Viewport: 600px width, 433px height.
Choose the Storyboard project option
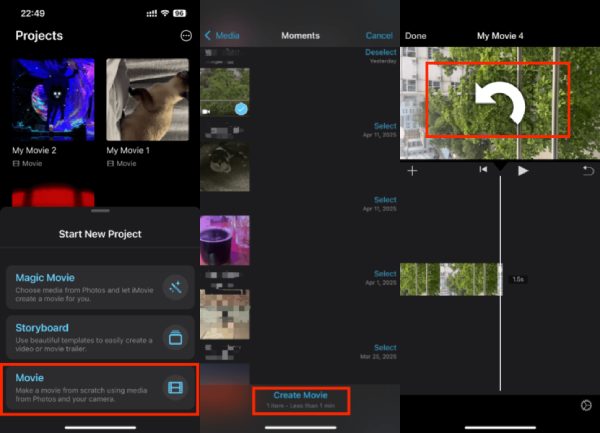pos(100,338)
